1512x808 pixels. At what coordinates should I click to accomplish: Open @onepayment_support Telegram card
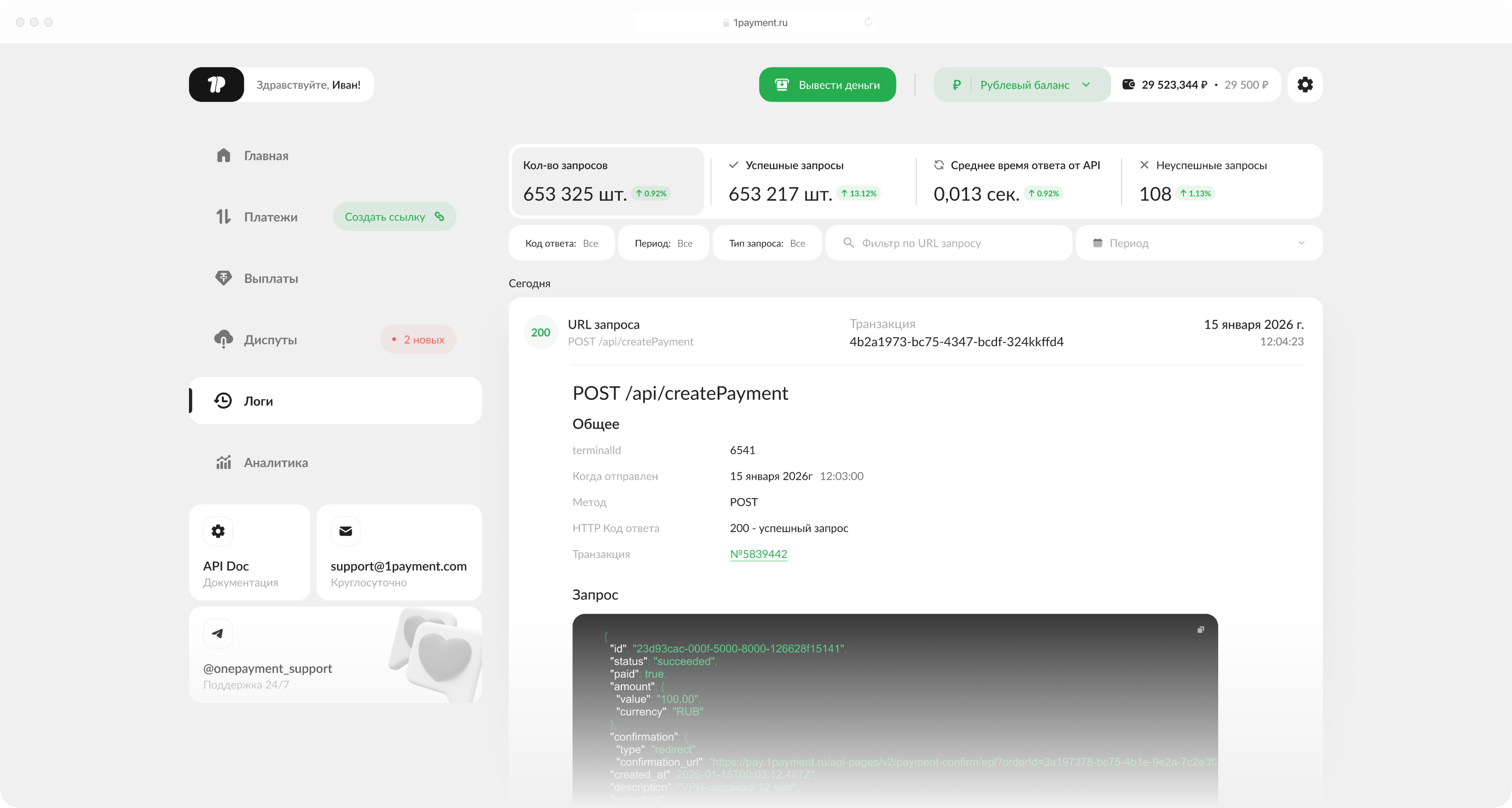click(335, 655)
